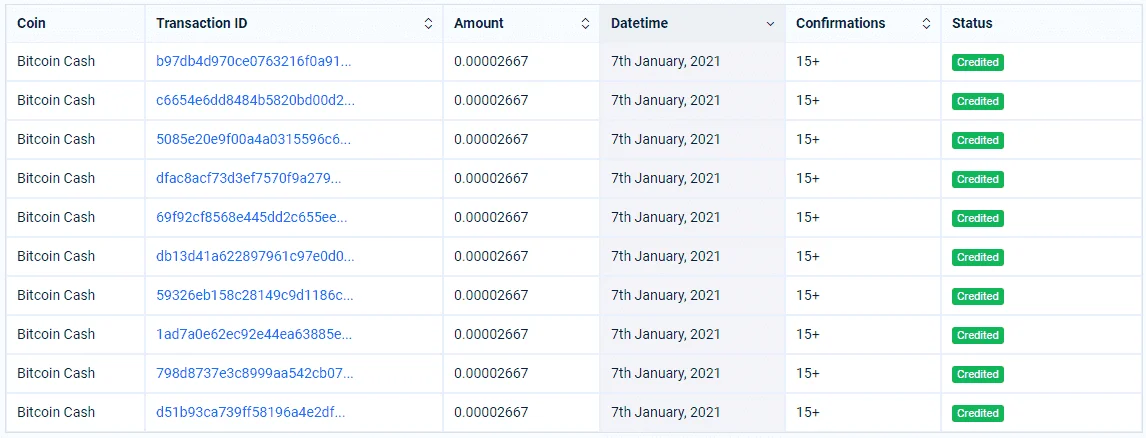Screen dimensions: 1146x438
Task: Open transaction 59326eb158c28149c9d1186c...
Action: tap(255, 295)
